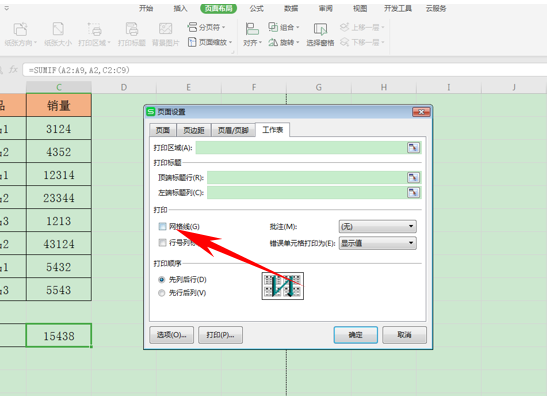This screenshot has width=547, height=396.
Task: Open the 对齐 align tool
Action: [252, 34]
